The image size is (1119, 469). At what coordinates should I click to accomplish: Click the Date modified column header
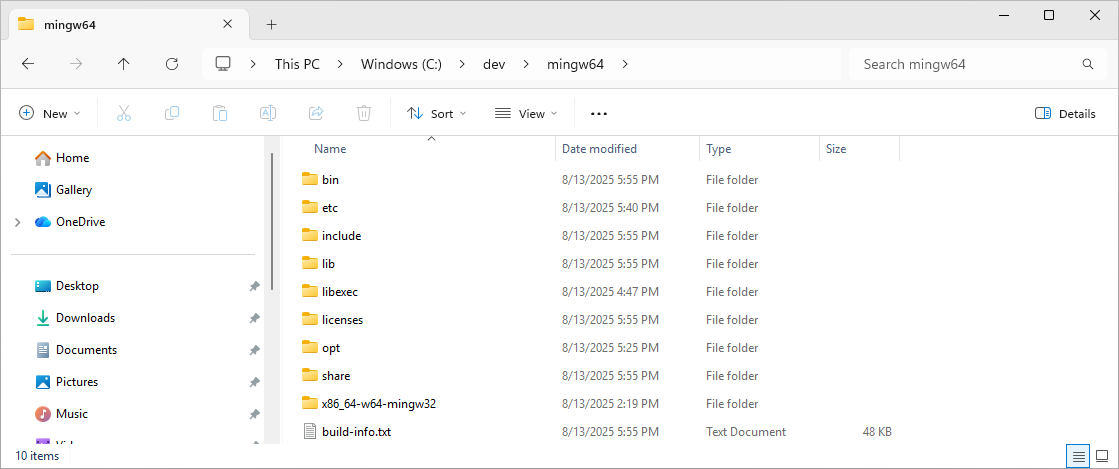pyautogui.click(x=600, y=149)
